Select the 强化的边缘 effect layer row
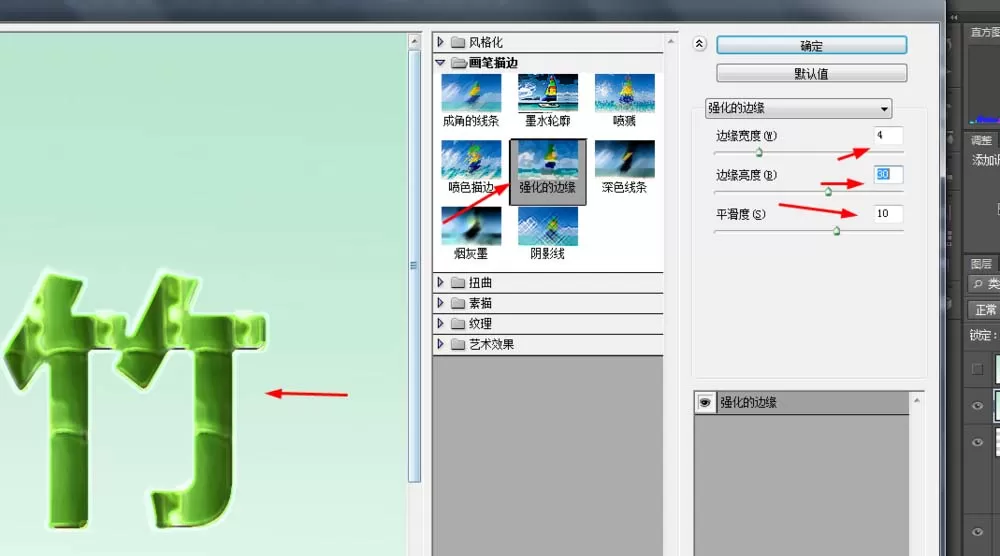Viewport: 1000px width, 556px height. pyautogui.click(x=802, y=402)
